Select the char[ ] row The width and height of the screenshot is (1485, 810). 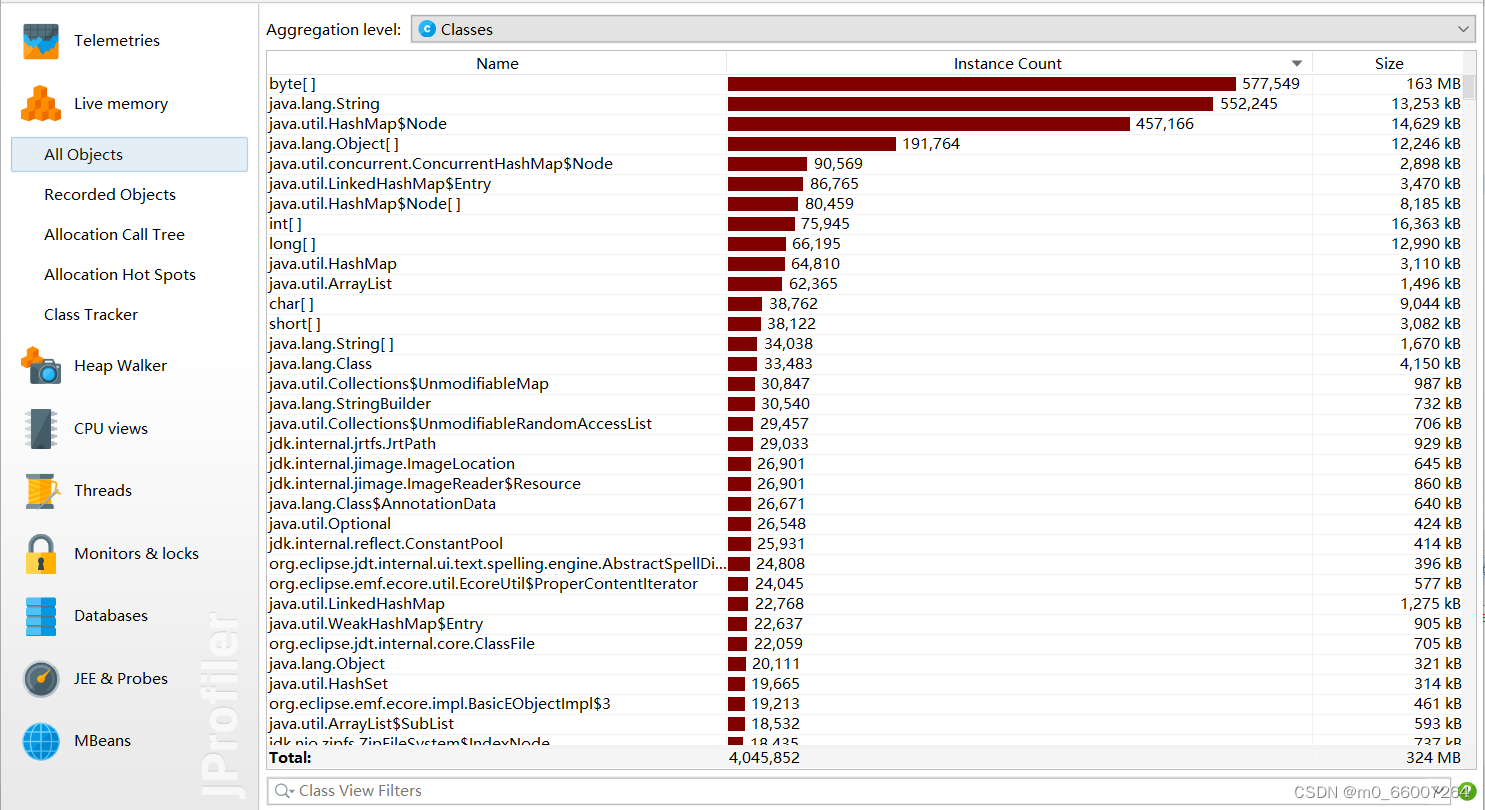pos(866,304)
